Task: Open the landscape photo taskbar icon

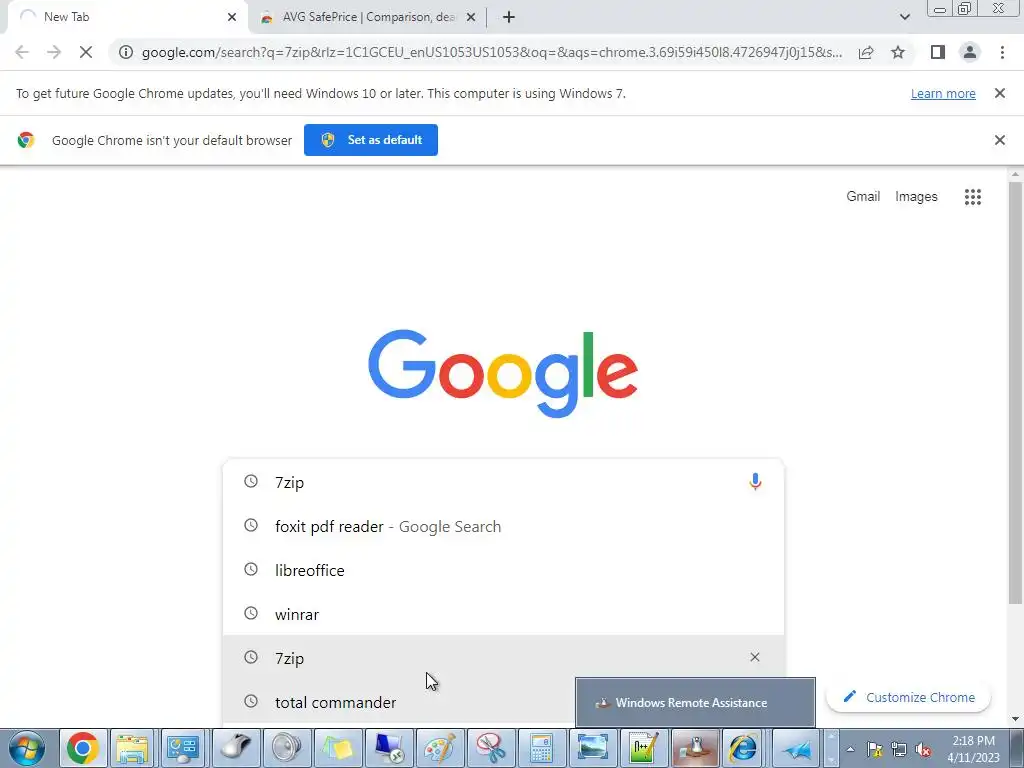Action: 593,748
